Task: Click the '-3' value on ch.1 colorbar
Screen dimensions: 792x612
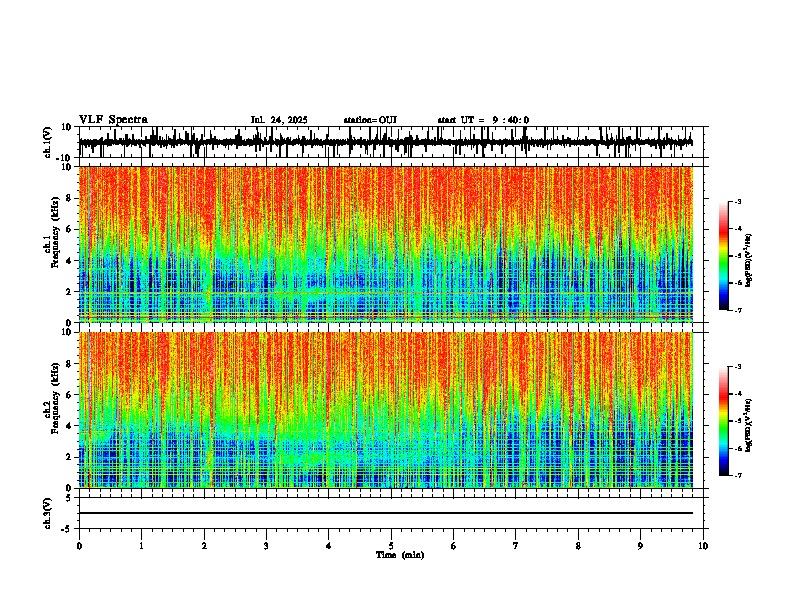Action: [738, 201]
